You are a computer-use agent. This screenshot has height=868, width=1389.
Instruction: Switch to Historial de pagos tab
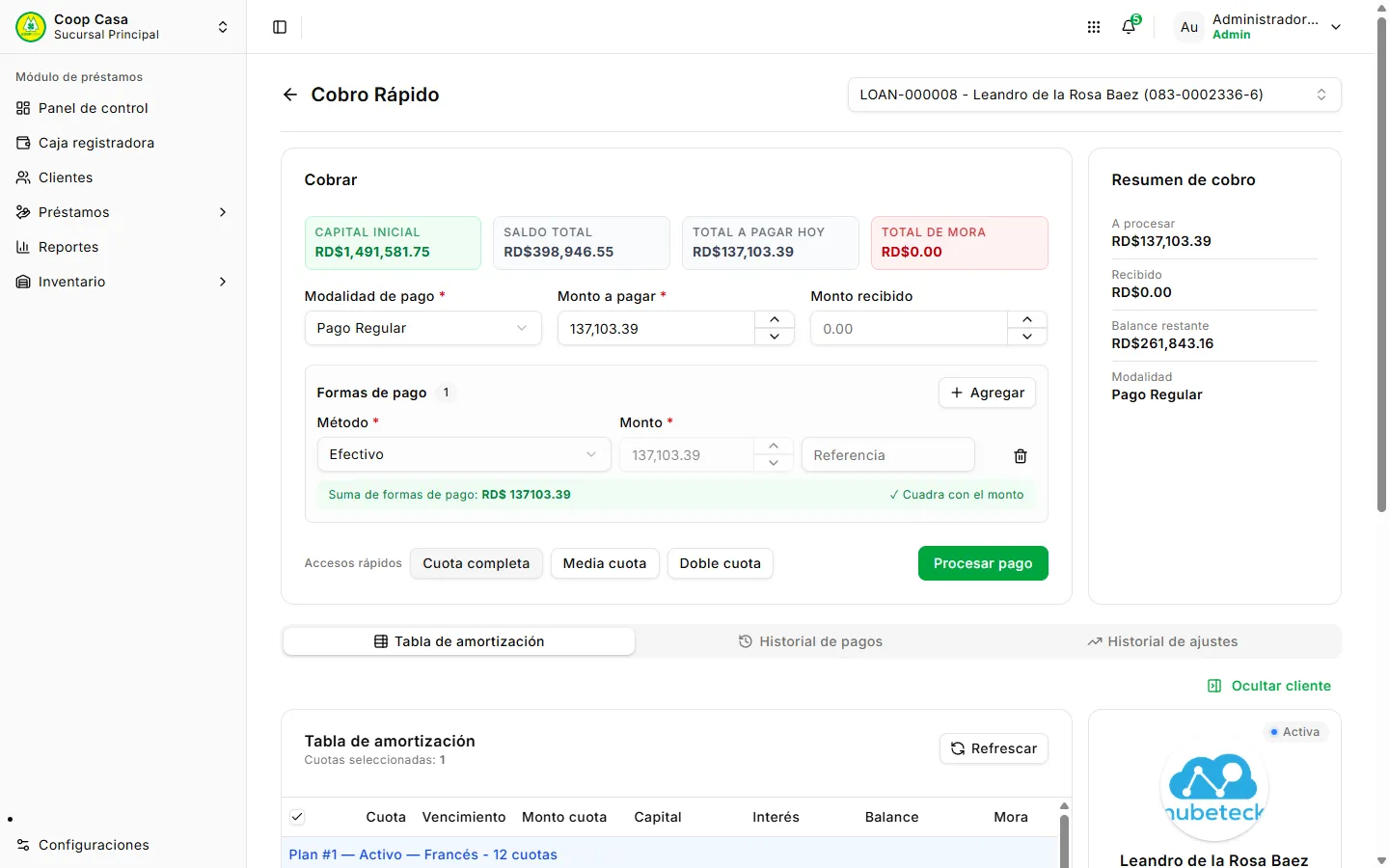coord(811,641)
